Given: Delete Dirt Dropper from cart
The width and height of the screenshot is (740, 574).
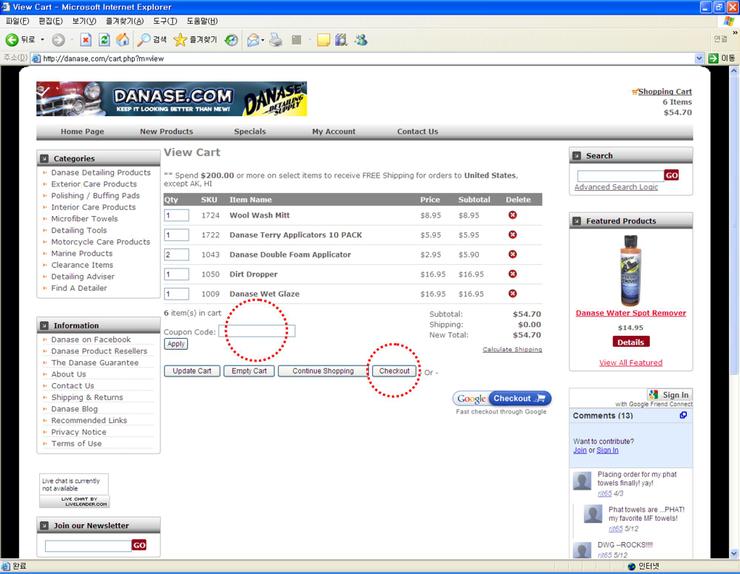Looking at the screenshot, I should 513,274.
